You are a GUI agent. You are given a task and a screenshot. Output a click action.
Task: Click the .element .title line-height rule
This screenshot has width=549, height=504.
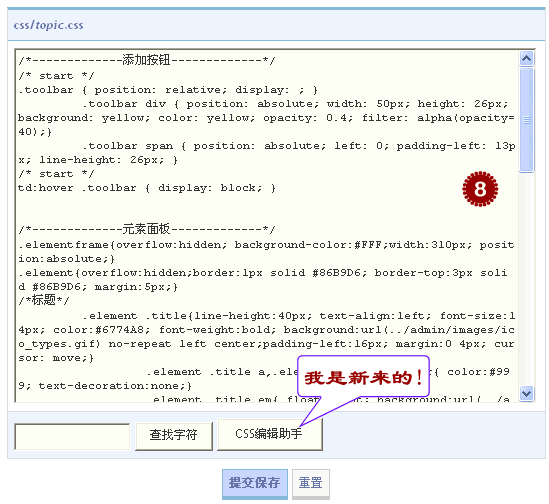point(266,337)
